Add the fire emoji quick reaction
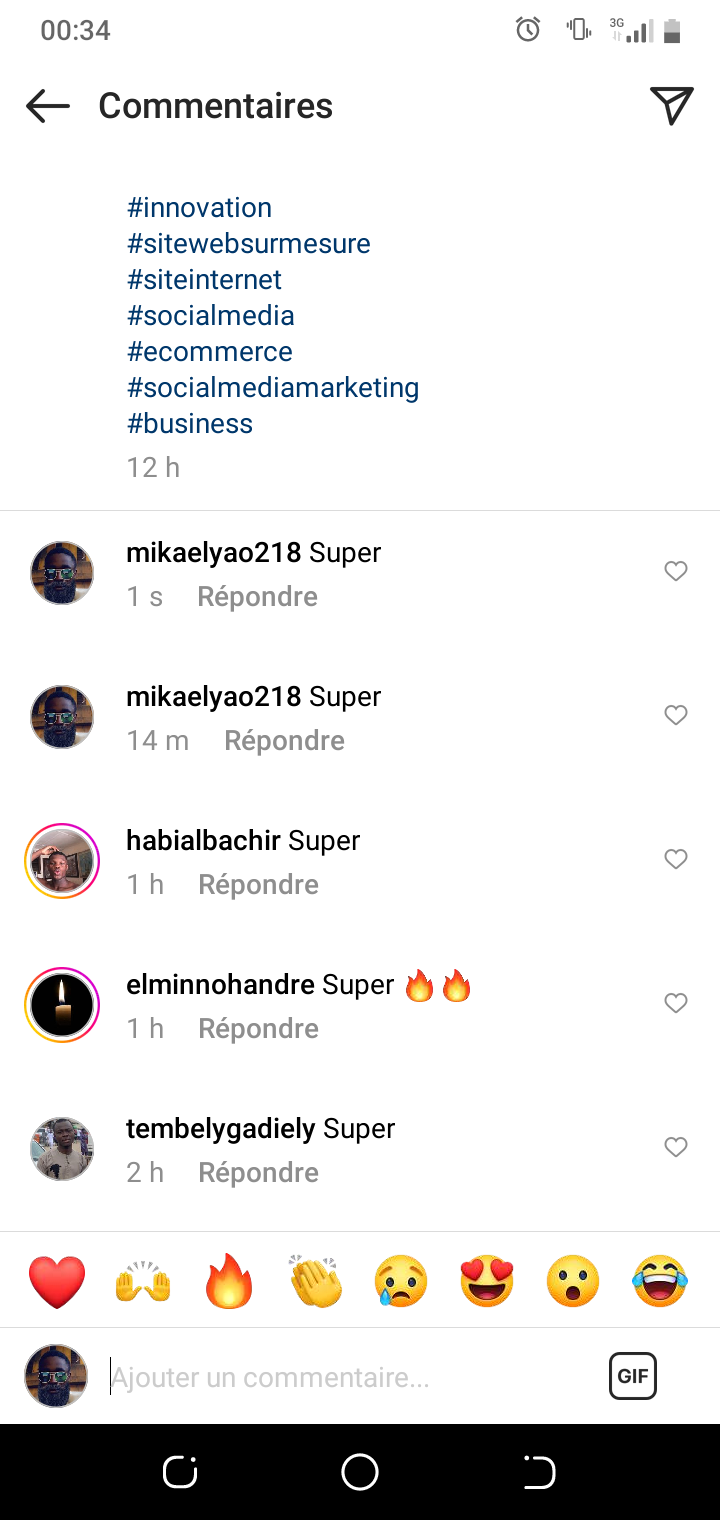The height and width of the screenshot is (1520, 720). (230, 1281)
